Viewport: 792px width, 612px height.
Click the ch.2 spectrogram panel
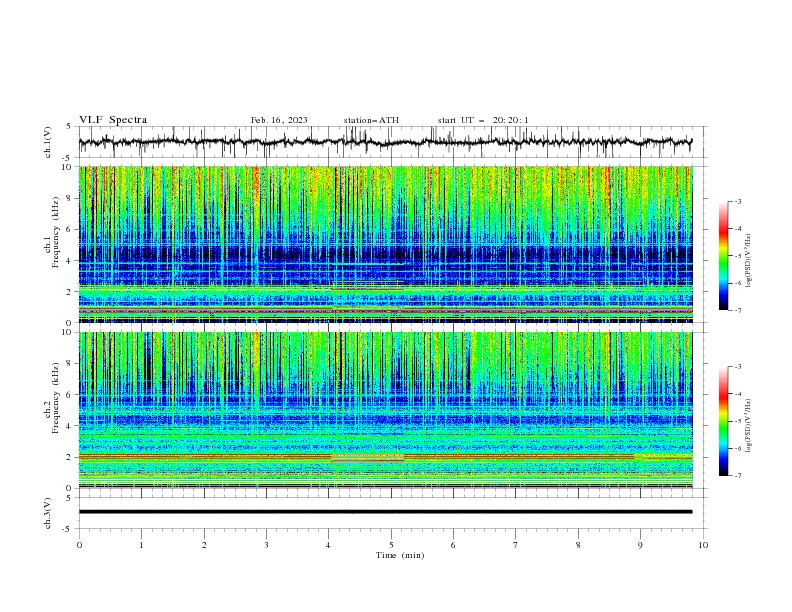(386, 410)
